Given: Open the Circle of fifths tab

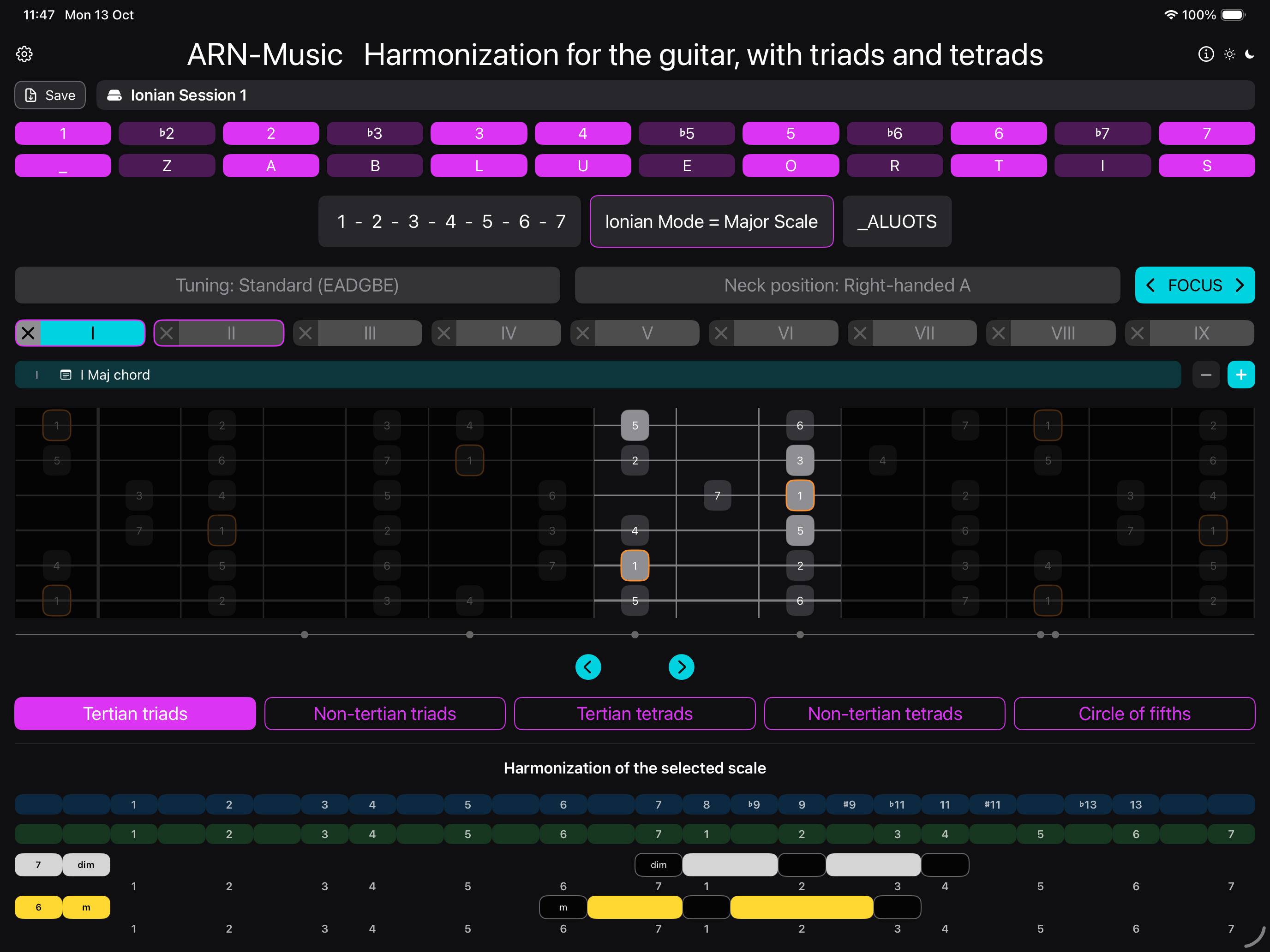Looking at the screenshot, I should pyautogui.click(x=1134, y=713).
